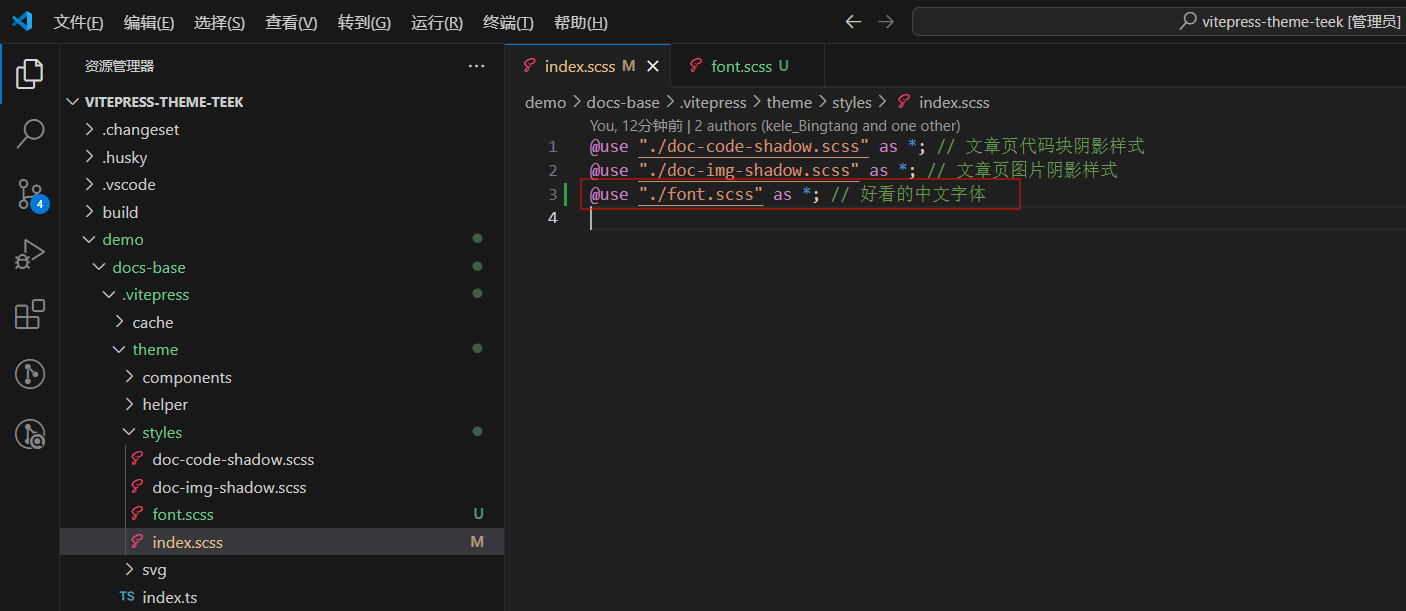The height and width of the screenshot is (611, 1406).
Task: Click index.scss in the breadcrumb
Action: [x=954, y=102]
